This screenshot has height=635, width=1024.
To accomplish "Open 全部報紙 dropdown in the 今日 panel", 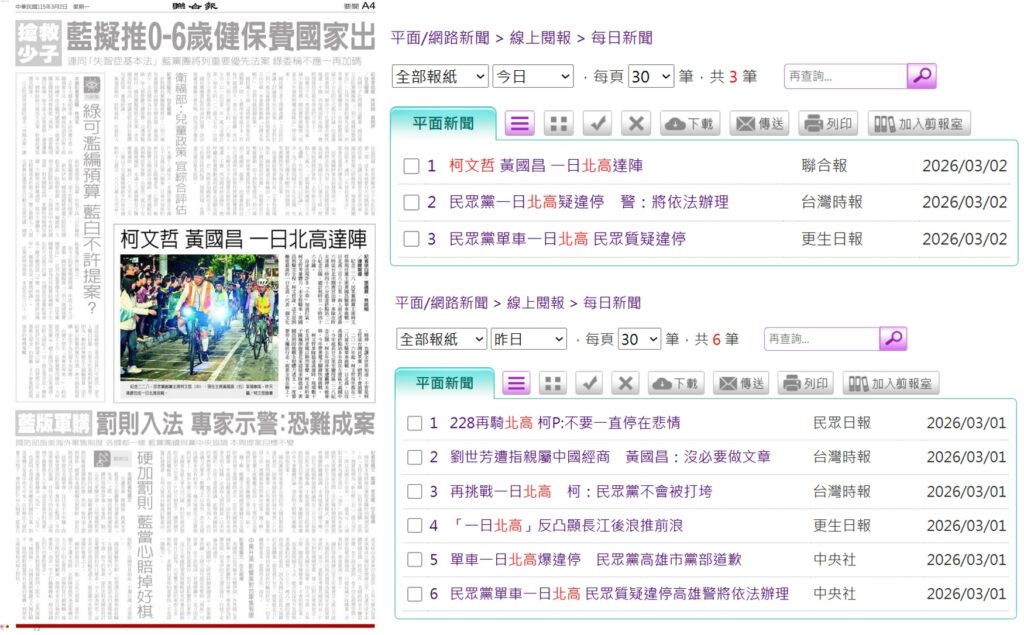I will 441,77.
